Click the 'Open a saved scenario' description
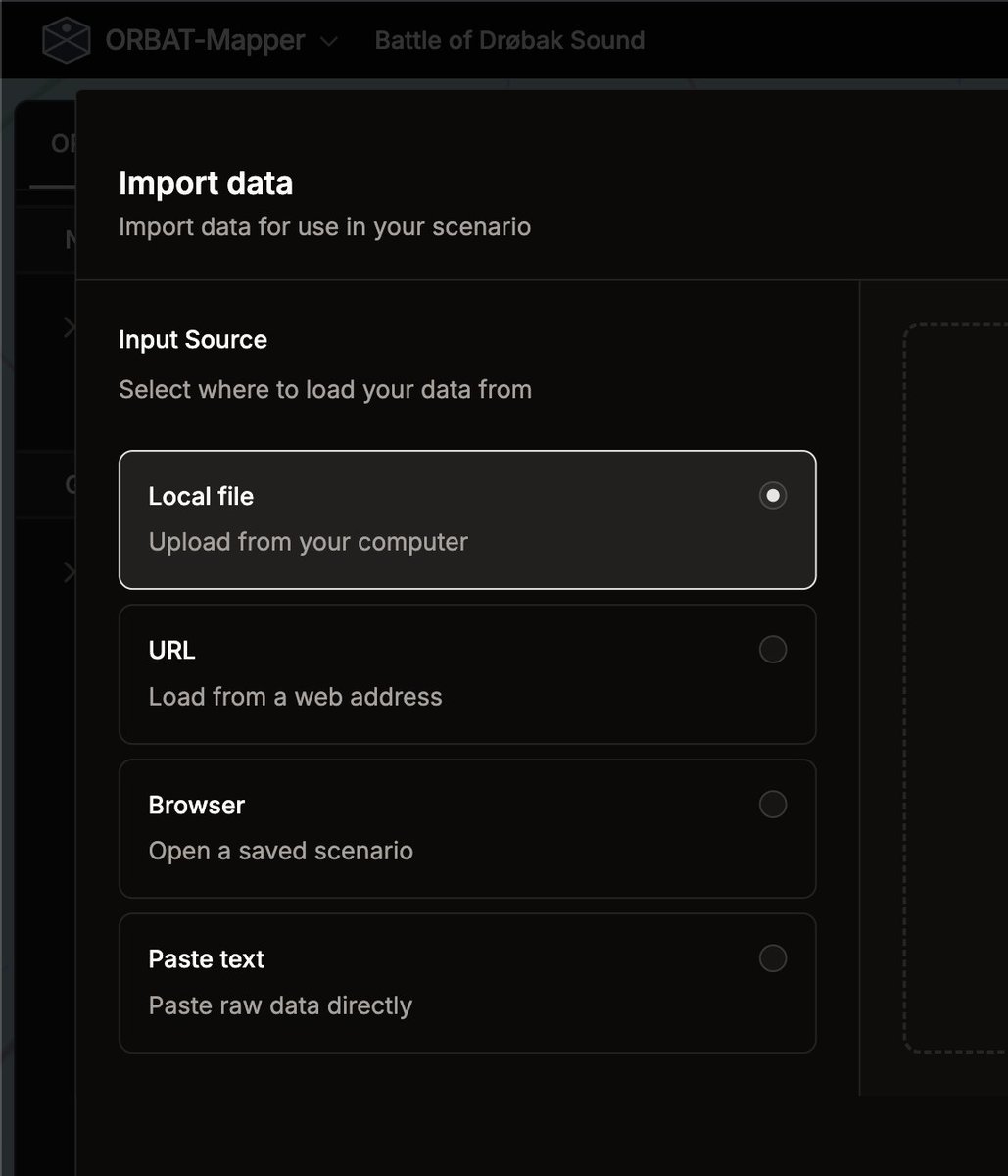1008x1176 pixels. click(x=281, y=851)
